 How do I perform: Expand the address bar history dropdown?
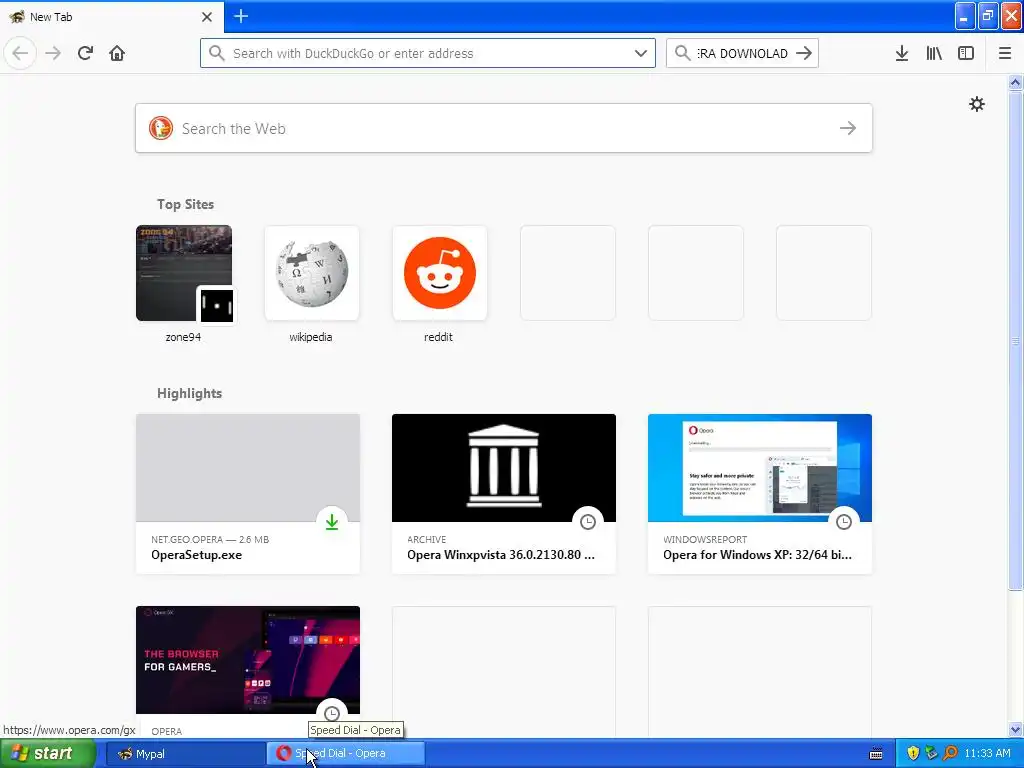coord(641,53)
